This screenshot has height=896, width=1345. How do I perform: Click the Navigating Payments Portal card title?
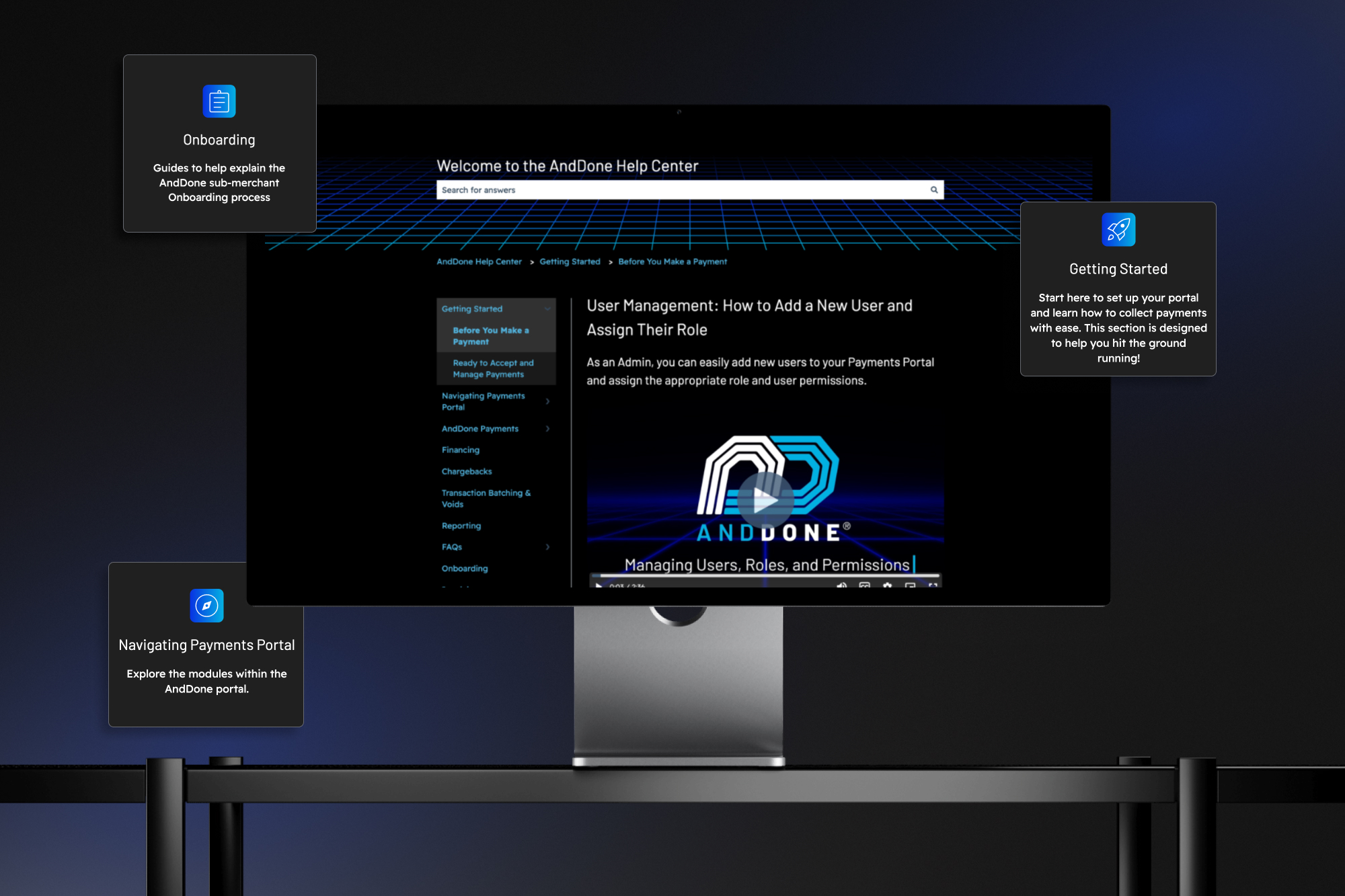pyautogui.click(x=206, y=645)
